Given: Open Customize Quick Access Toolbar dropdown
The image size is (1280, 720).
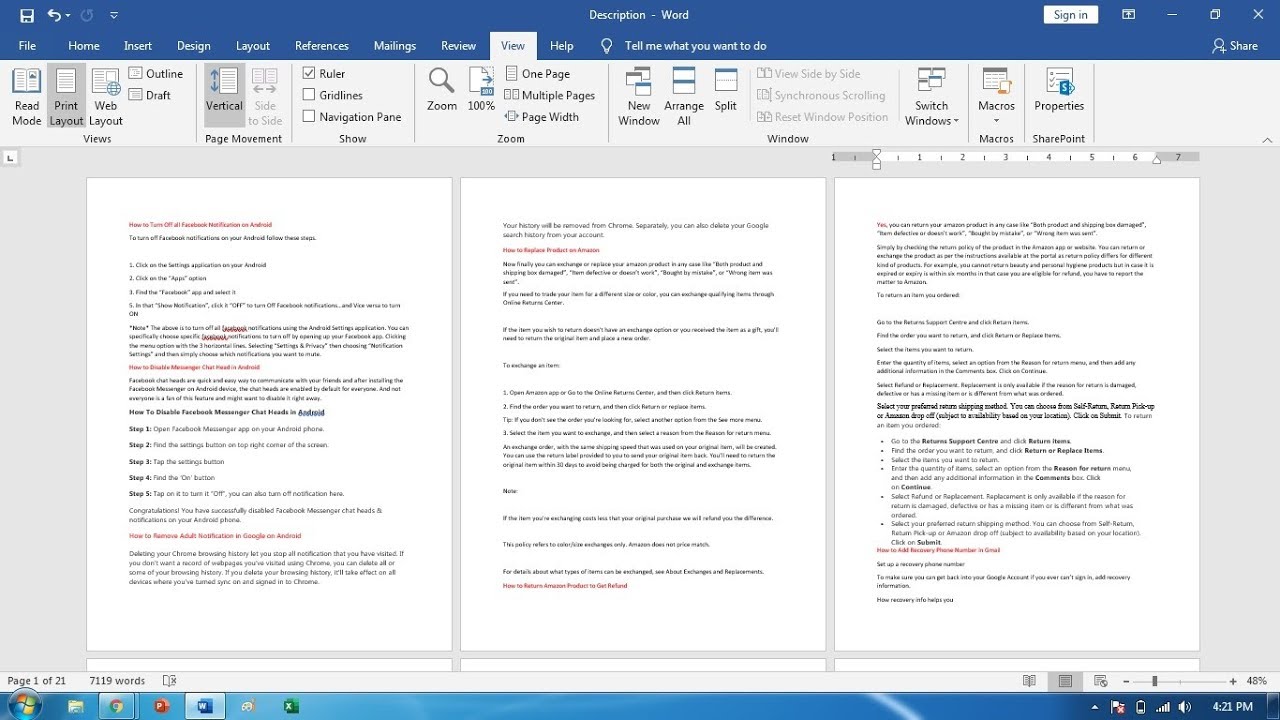Looking at the screenshot, I should point(114,15).
